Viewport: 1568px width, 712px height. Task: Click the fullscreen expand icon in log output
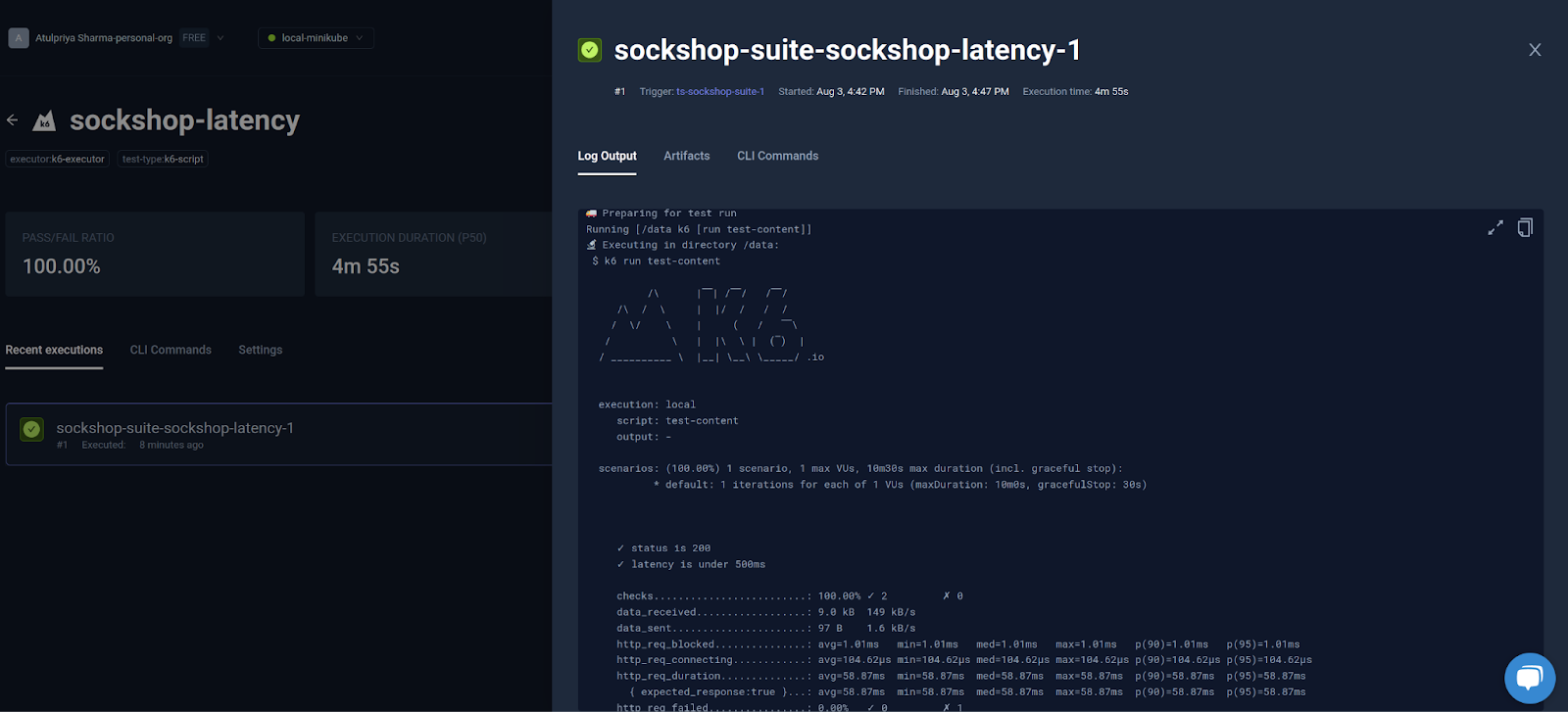point(1495,228)
